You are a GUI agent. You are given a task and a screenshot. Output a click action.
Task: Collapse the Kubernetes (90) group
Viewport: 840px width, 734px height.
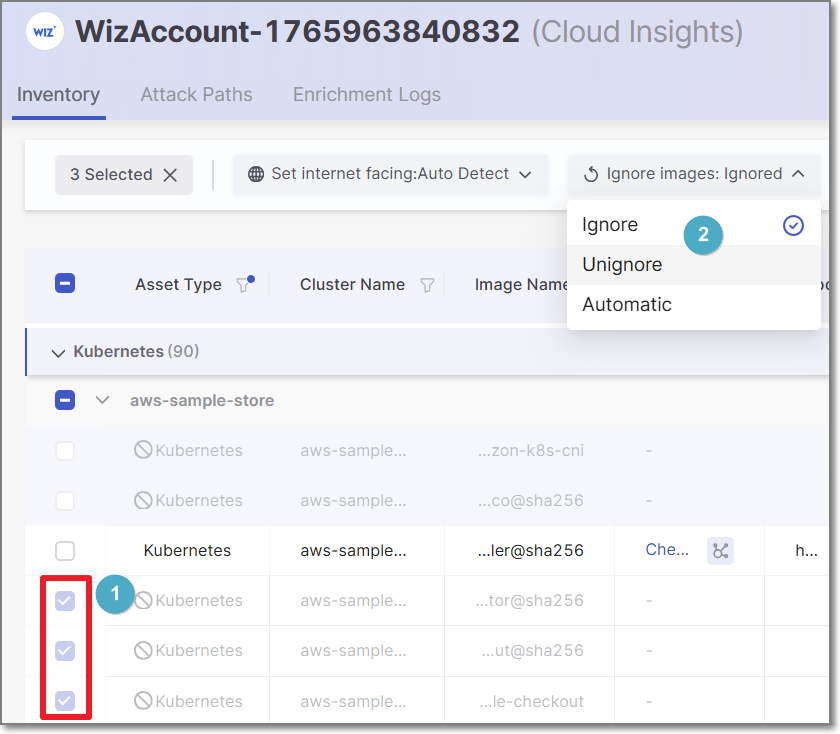(x=58, y=352)
